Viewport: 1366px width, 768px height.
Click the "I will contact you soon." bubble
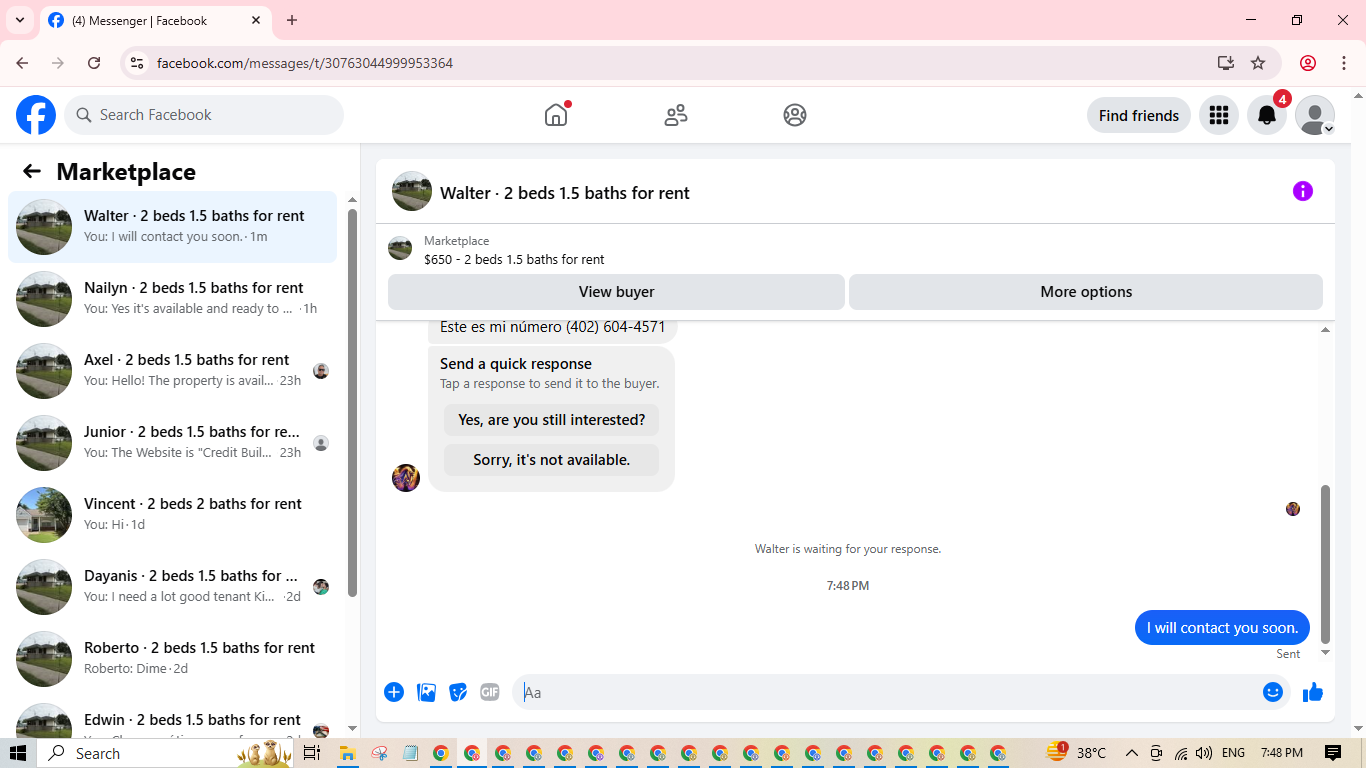pyautogui.click(x=1222, y=628)
